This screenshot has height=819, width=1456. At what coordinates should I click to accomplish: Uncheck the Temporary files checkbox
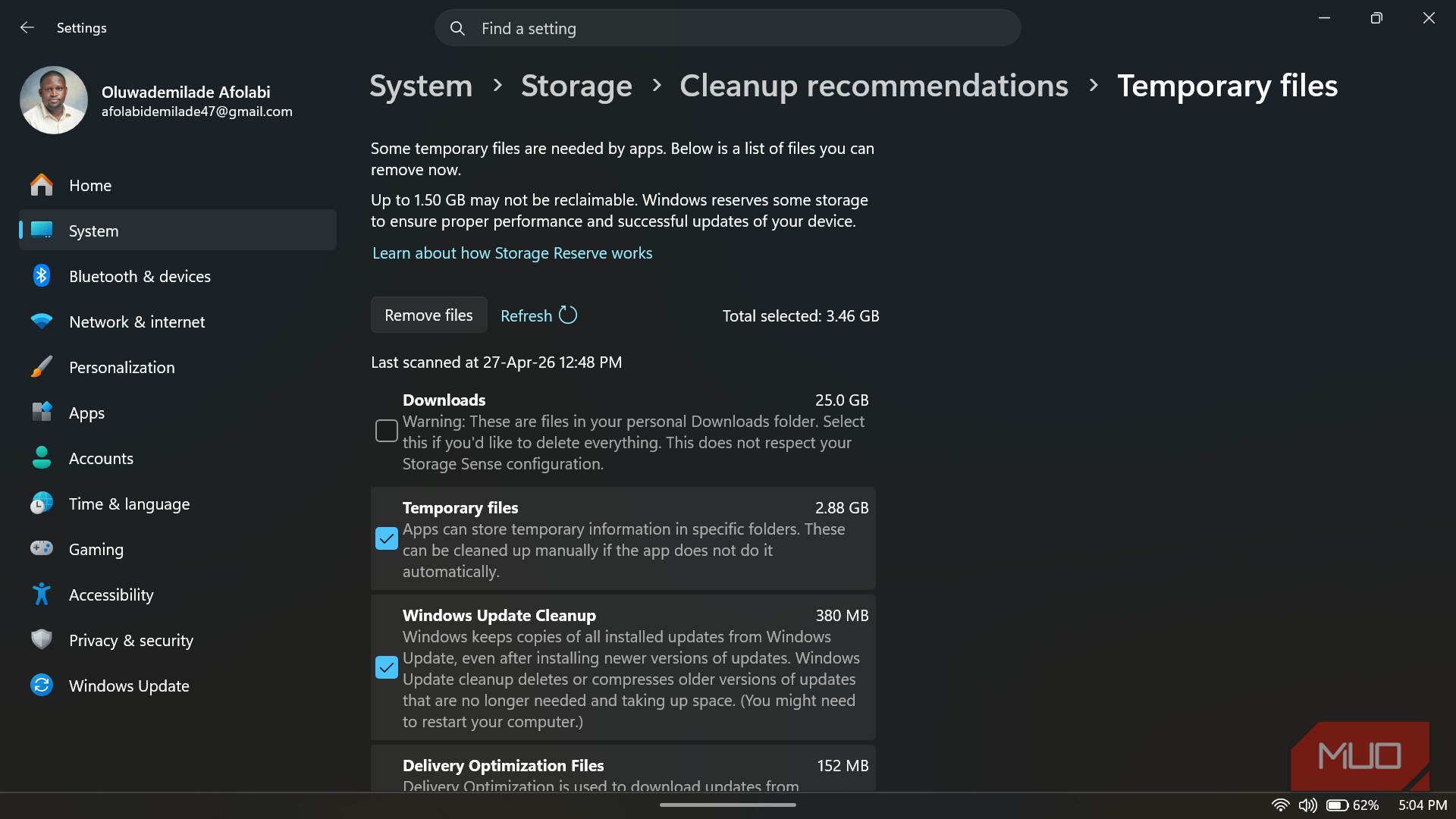(x=387, y=538)
